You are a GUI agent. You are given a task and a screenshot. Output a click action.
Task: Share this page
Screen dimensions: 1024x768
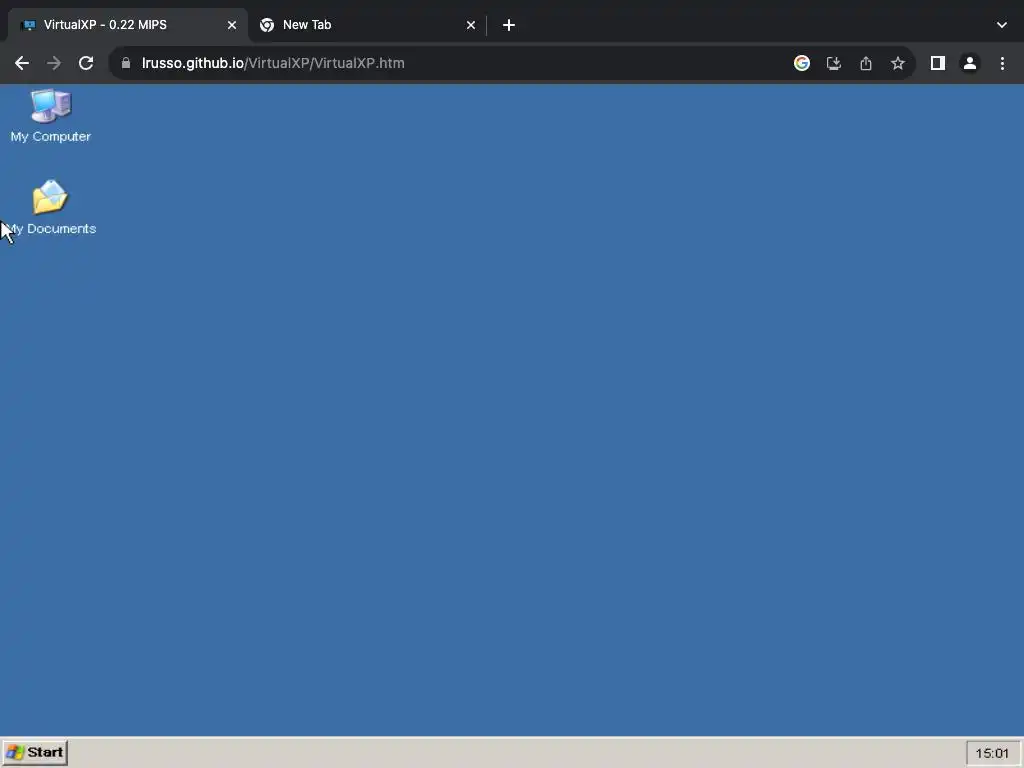tap(866, 63)
